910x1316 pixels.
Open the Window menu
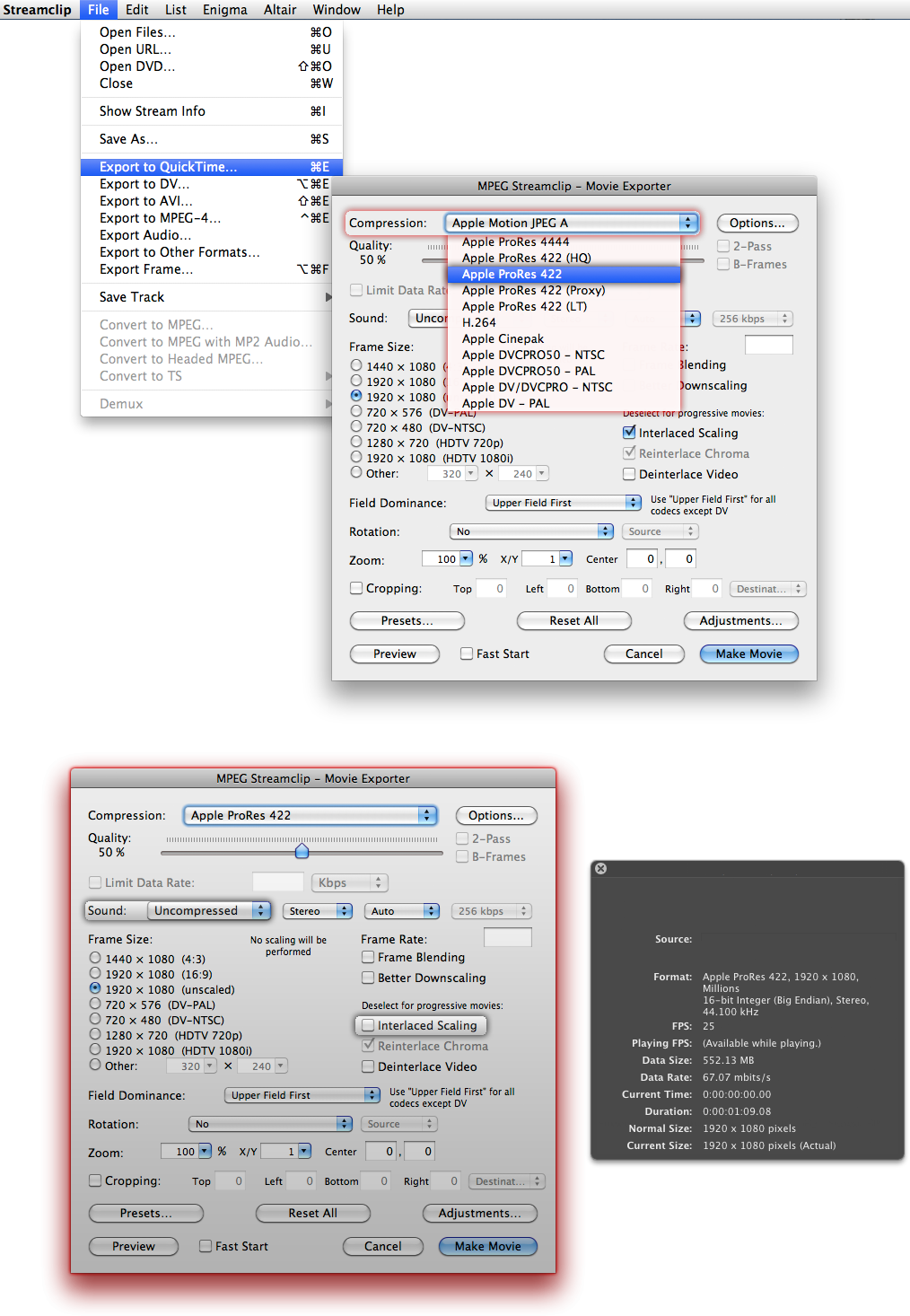click(337, 9)
